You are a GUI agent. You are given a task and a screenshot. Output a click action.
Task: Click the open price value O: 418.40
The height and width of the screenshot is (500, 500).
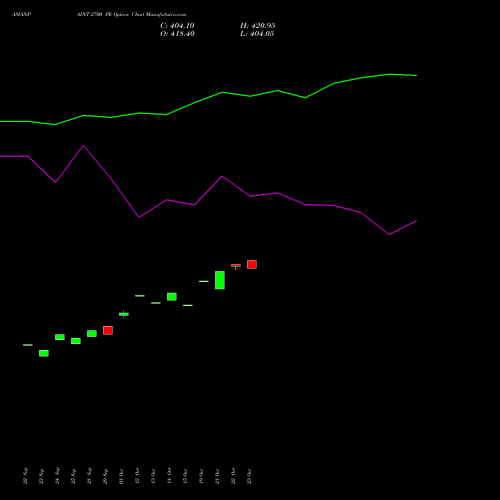click(177, 34)
